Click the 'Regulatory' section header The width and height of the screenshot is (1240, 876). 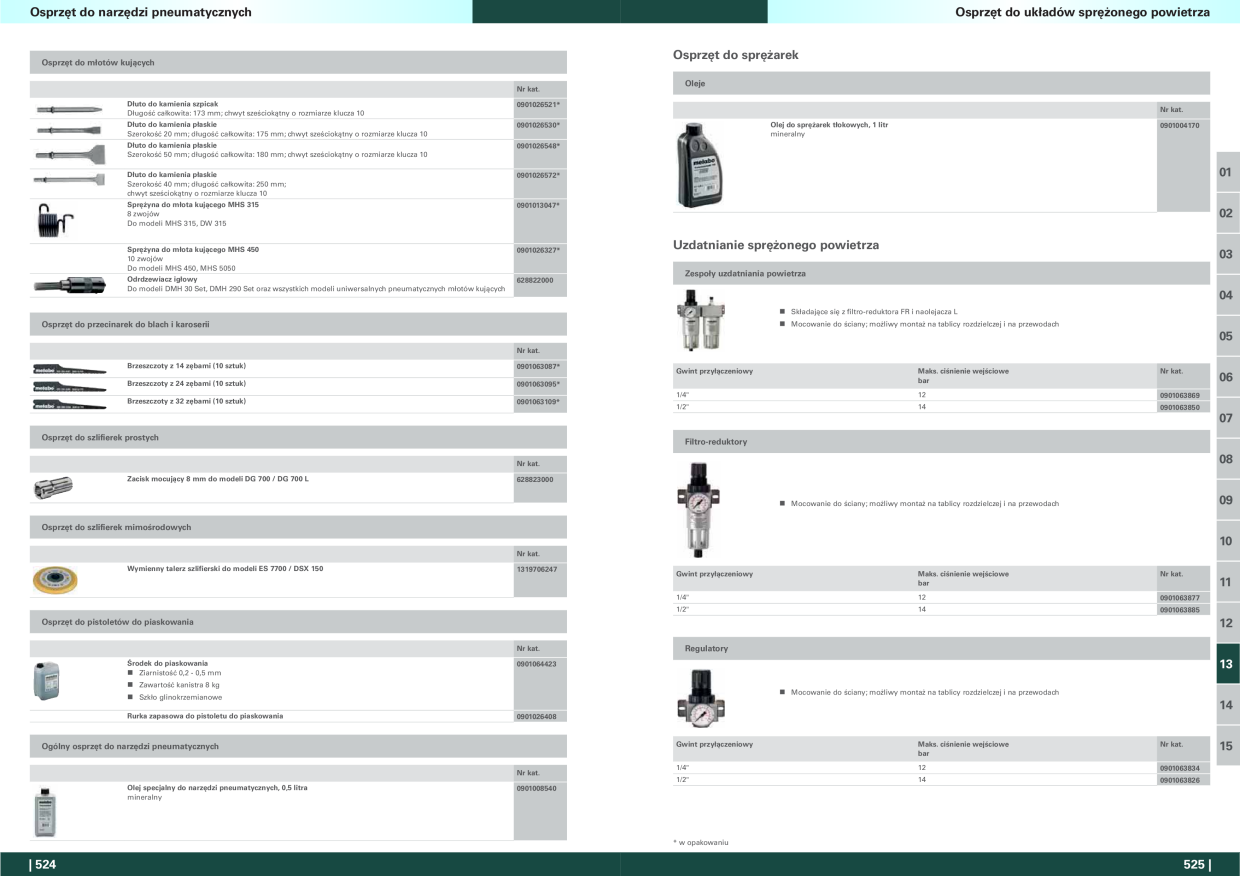tap(941, 648)
